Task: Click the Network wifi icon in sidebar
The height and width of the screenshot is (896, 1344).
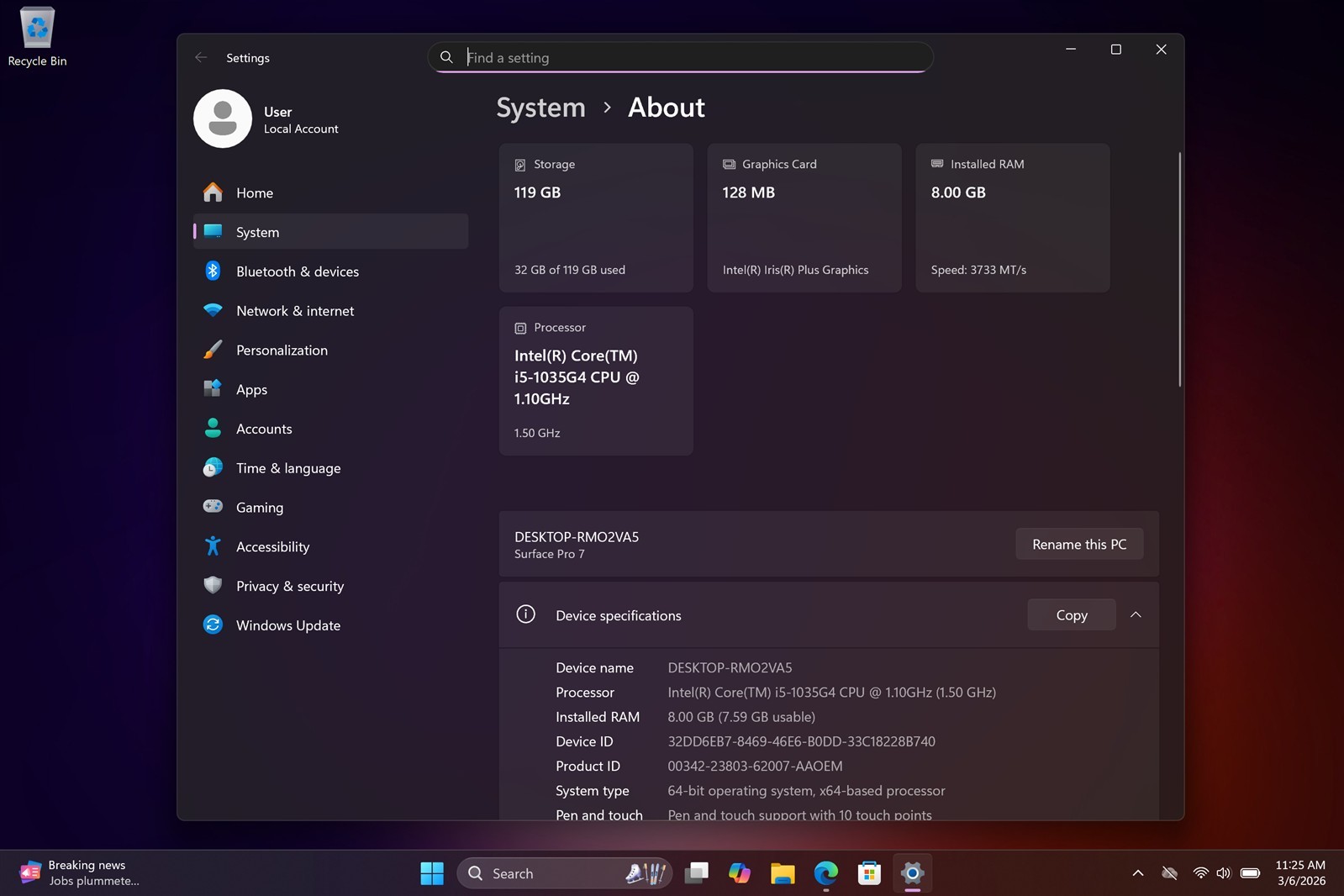Action: click(213, 310)
